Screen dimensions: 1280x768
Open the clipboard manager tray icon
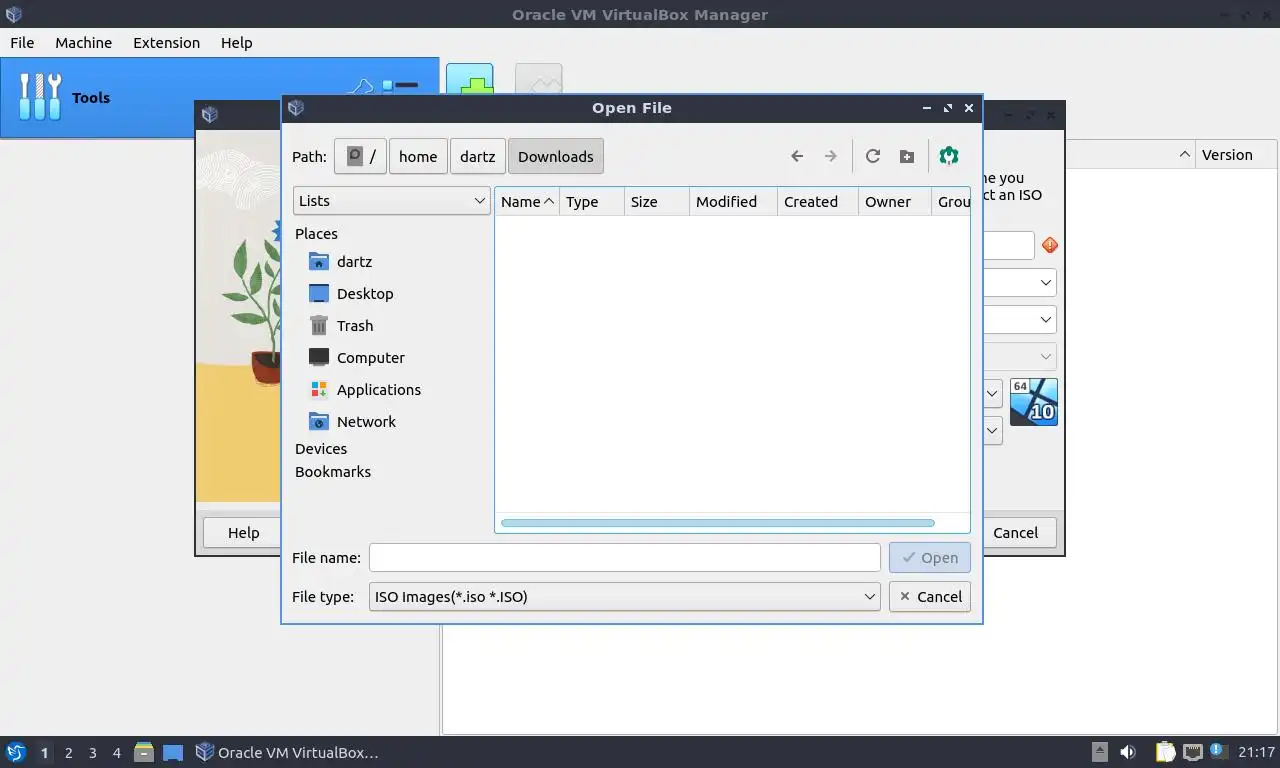click(x=1165, y=752)
